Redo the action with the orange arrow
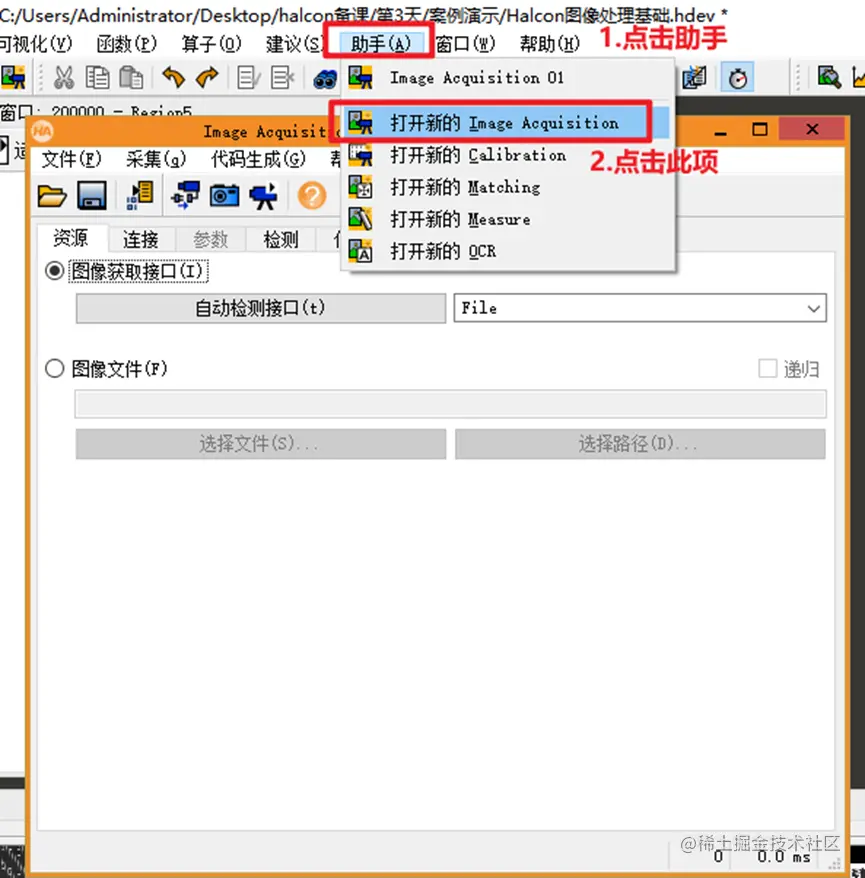The image size is (865, 878). pos(207,77)
